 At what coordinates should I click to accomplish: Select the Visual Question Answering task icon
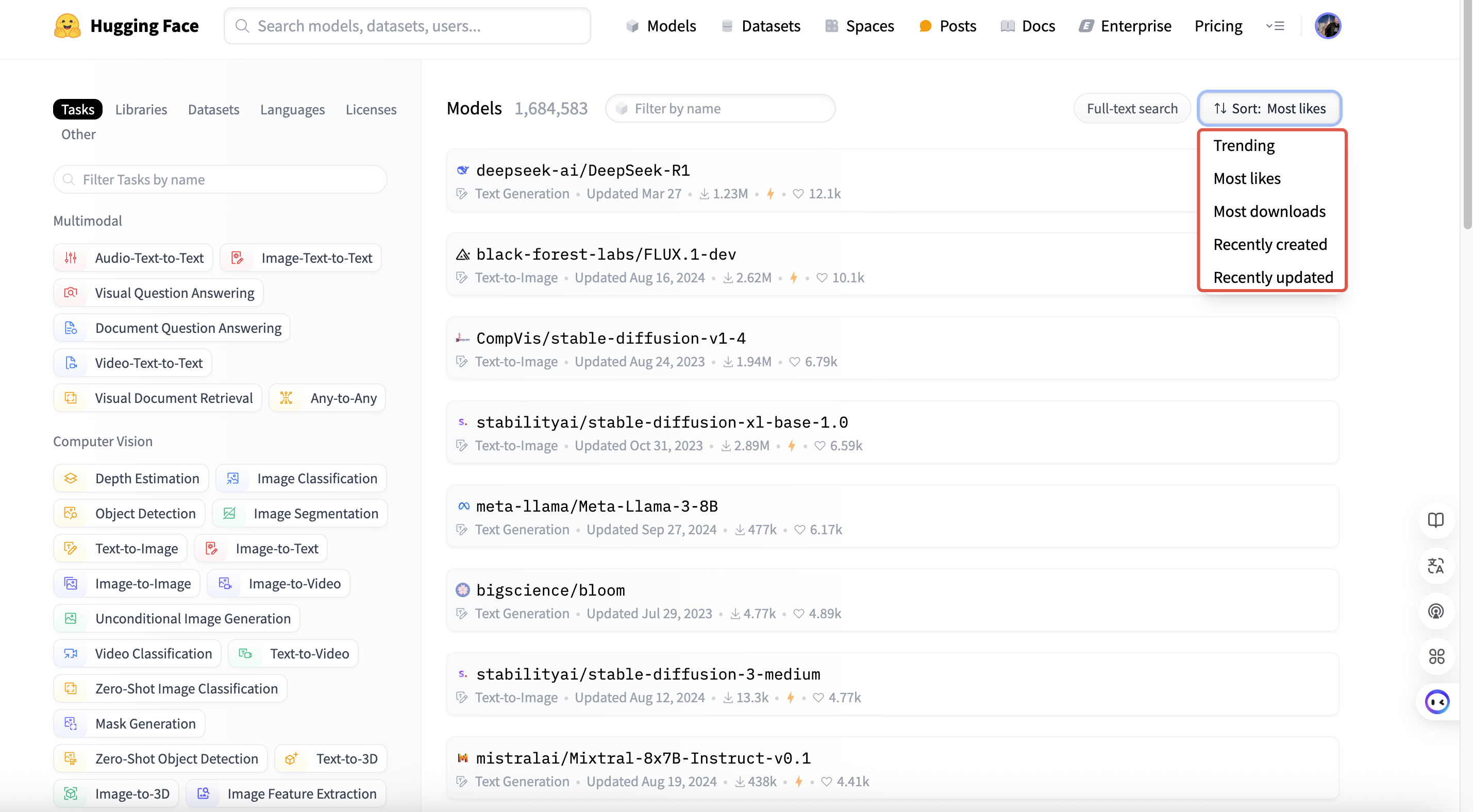(70, 293)
